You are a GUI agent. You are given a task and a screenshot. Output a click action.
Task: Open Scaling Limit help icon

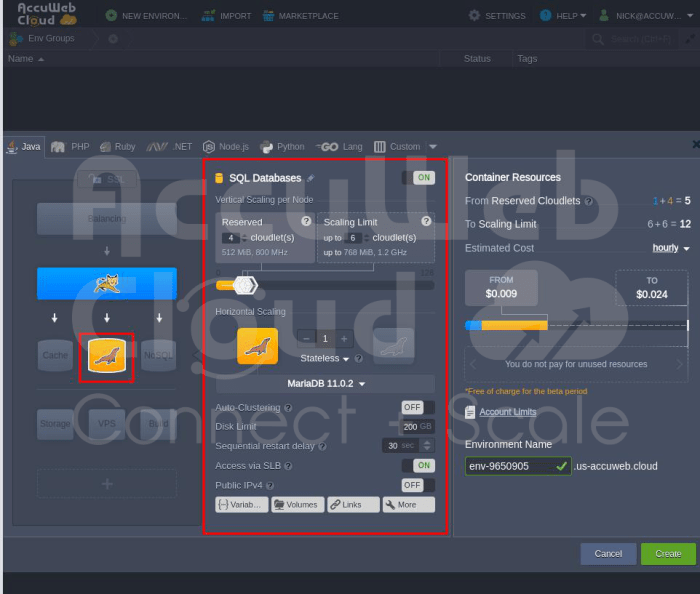426,221
